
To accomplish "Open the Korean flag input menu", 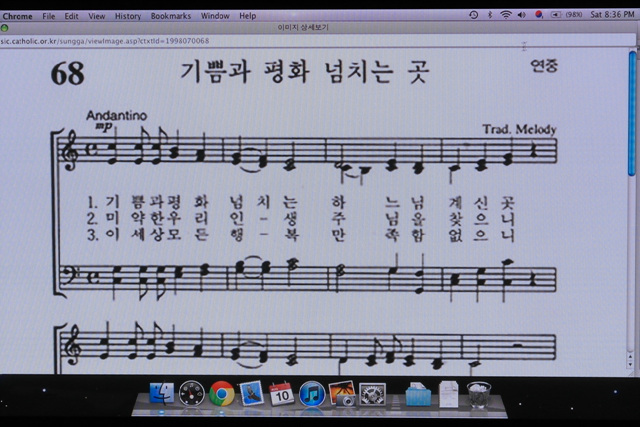I will (x=539, y=15).
